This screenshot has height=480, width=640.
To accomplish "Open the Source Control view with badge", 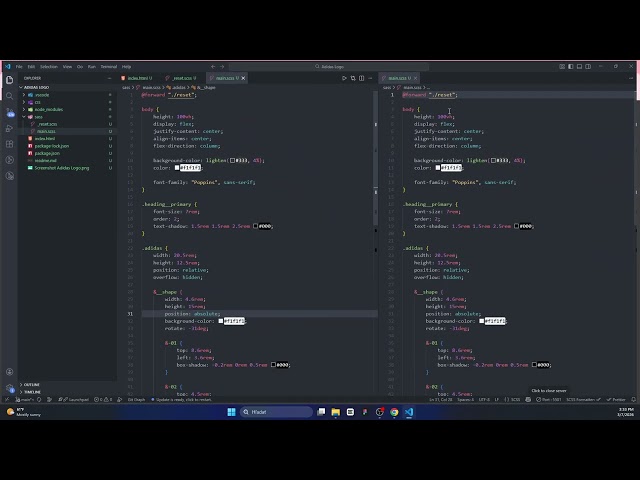I will click(10, 112).
